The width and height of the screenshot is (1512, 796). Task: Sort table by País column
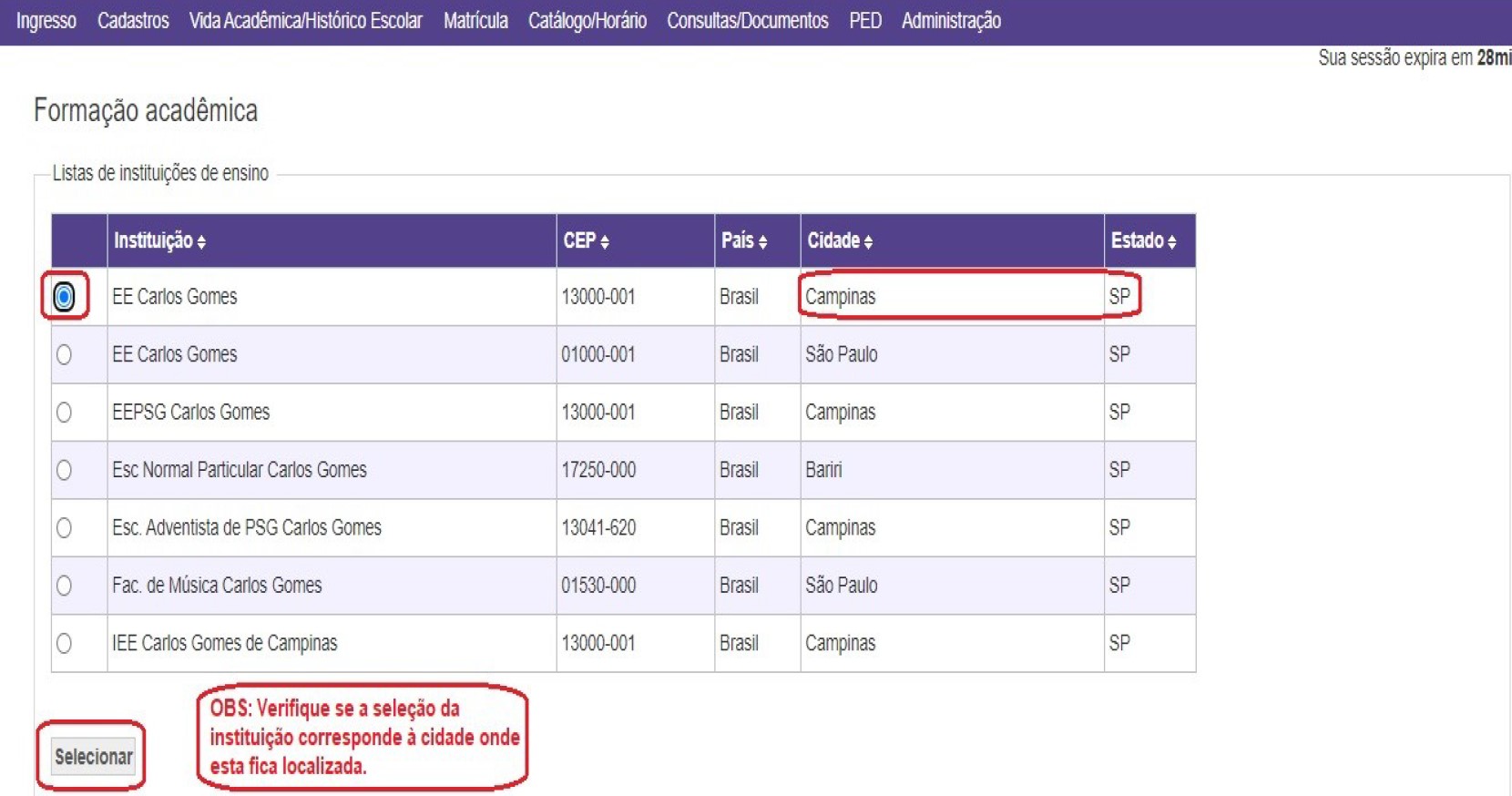tap(744, 240)
